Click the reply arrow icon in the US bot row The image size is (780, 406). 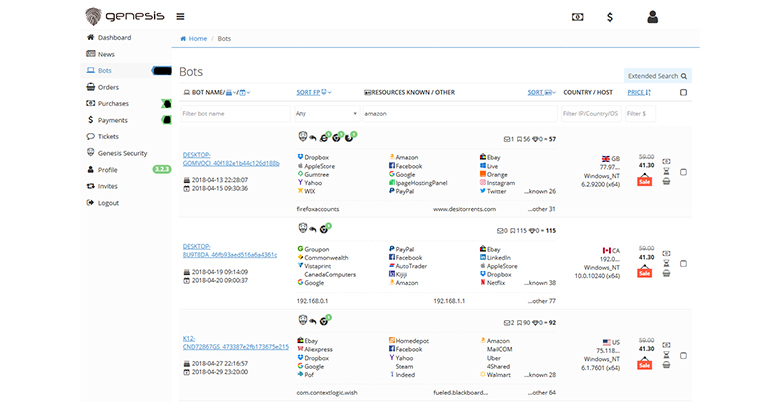(x=313, y=321)
